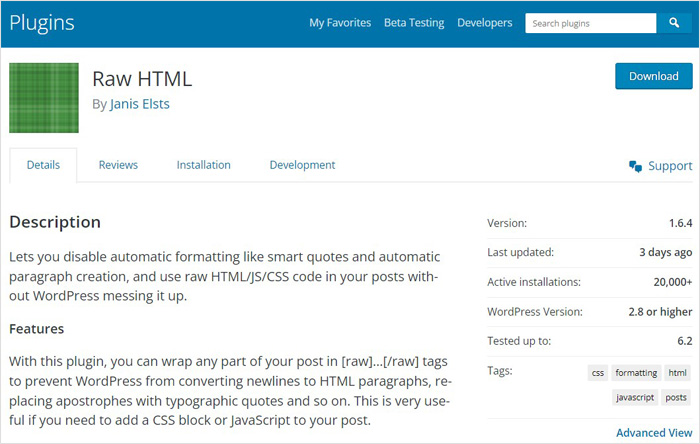The image size is (700, 444).
Task: Click the green plaid plugin thumbnail
Action: 44,98
